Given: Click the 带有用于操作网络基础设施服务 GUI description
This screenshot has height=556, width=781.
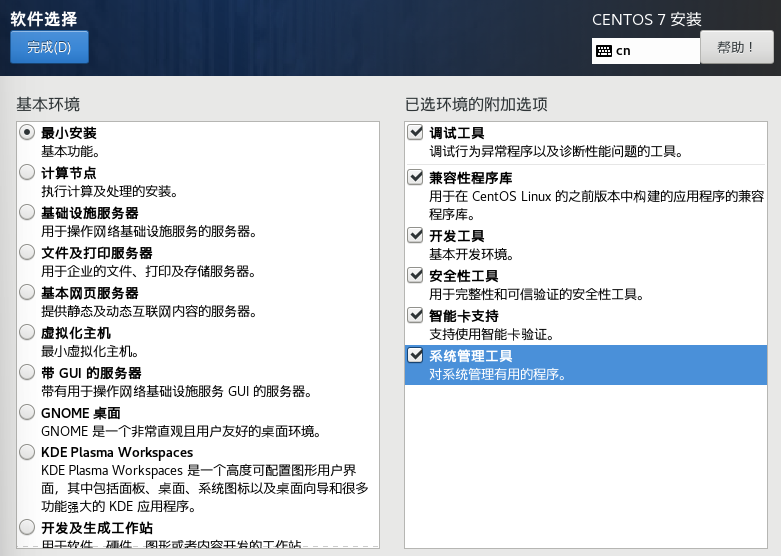Looking at the screenshot, I should [x=177, y=392].
